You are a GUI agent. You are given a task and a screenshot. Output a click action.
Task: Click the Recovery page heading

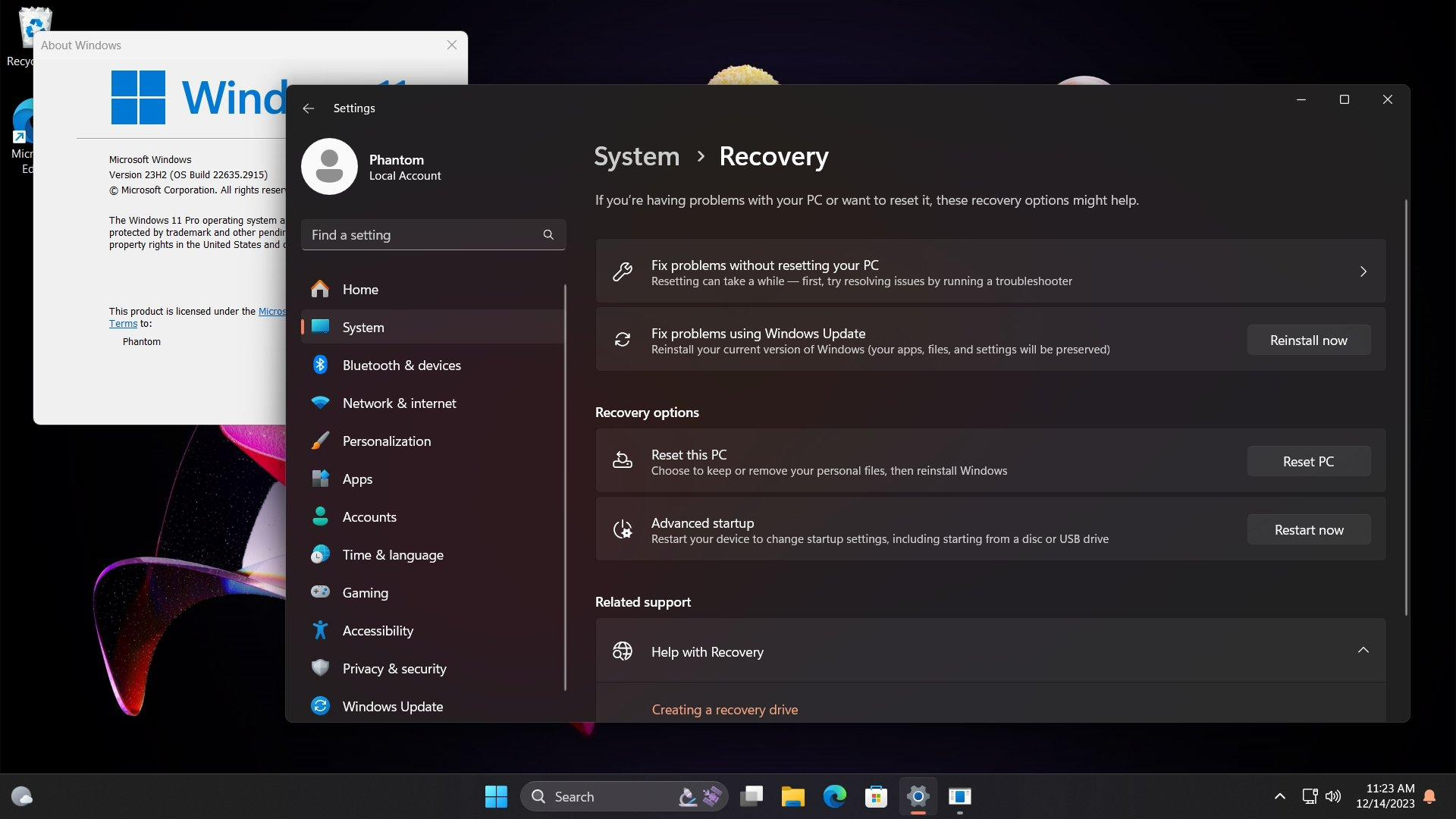[x=773, y=156]
